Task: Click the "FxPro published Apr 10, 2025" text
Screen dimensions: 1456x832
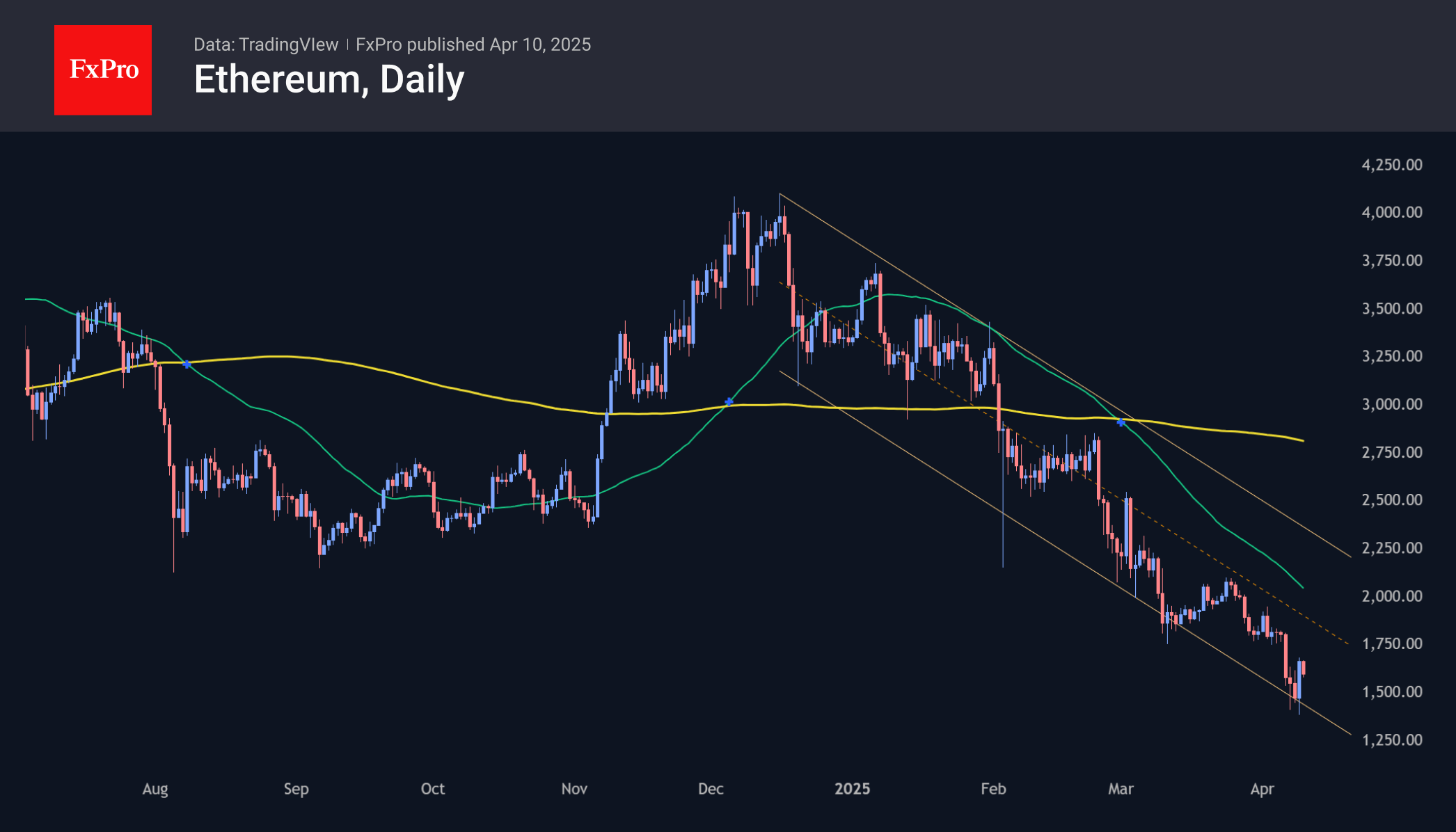Action: pos(473,45)
